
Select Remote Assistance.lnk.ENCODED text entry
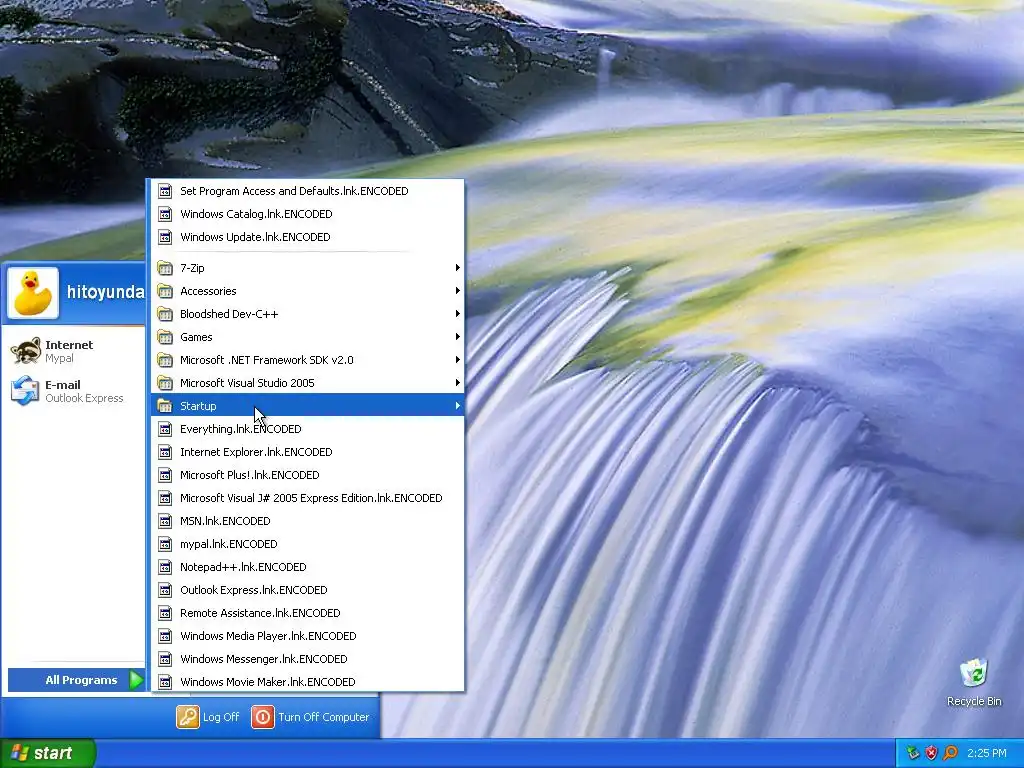260,613
